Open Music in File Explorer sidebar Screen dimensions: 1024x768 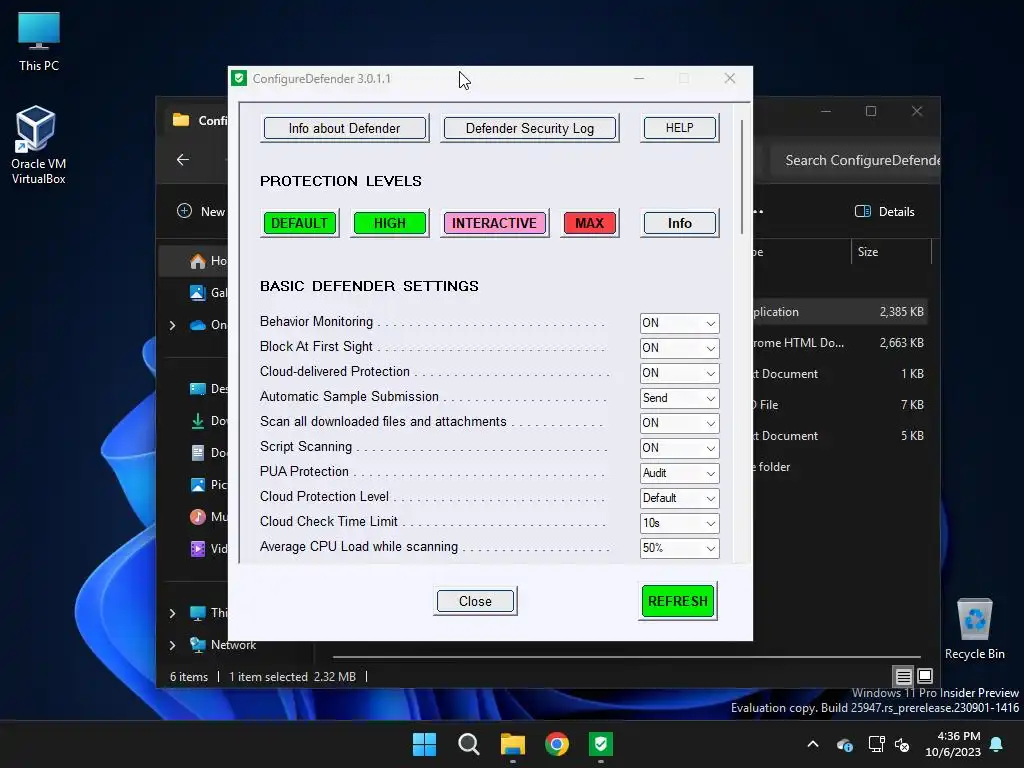click(208, 517)
